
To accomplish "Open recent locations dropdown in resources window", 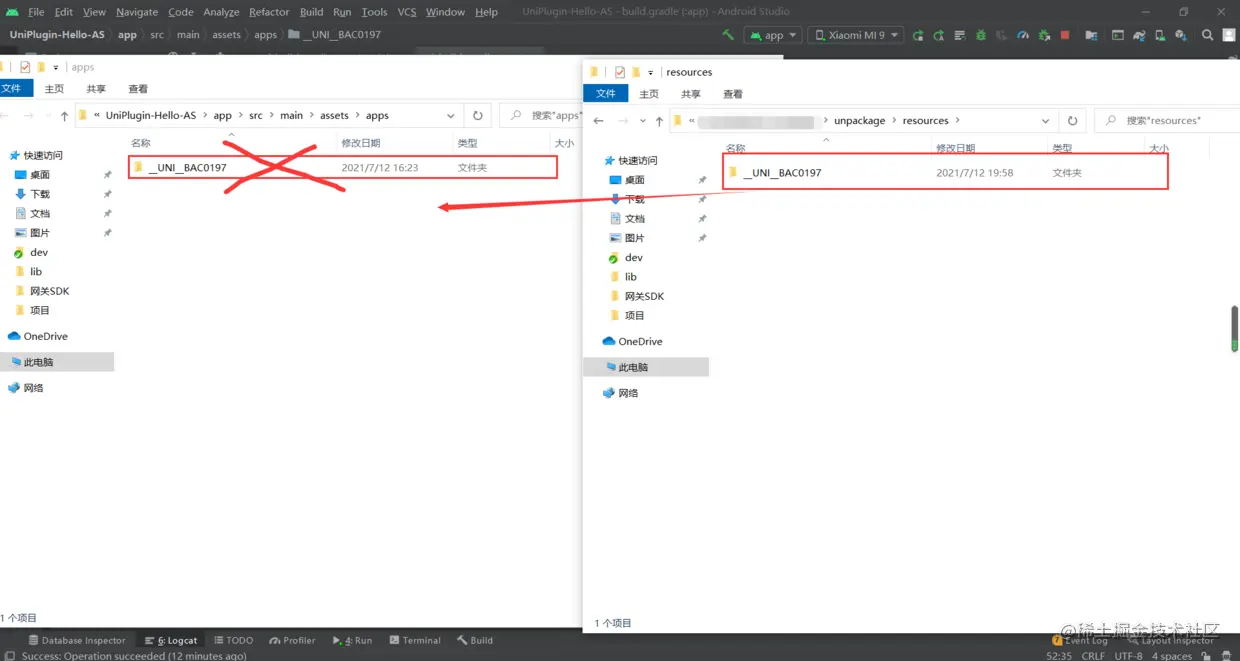I will point(645,121).
